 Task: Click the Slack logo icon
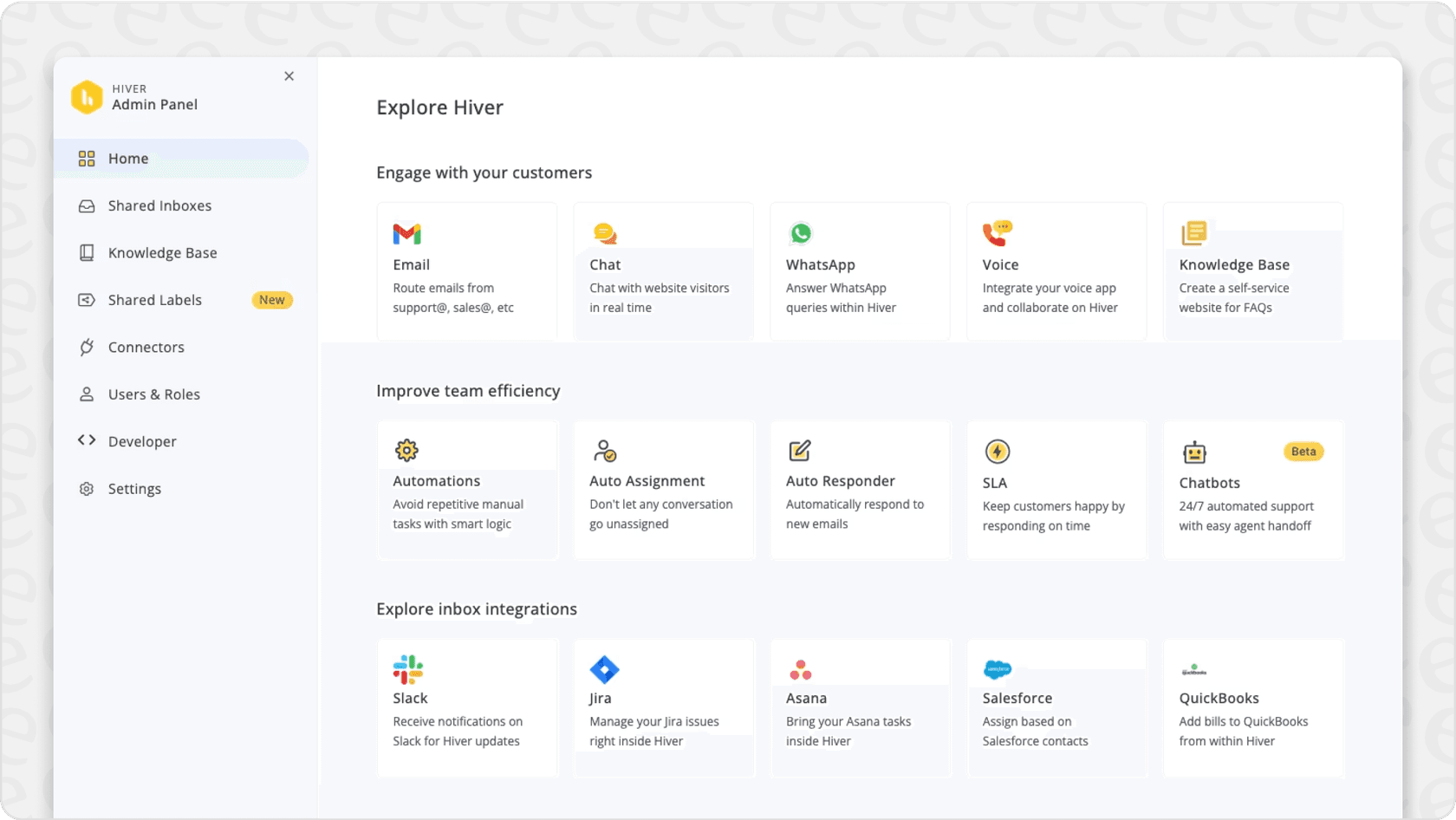tap(408, 670)
